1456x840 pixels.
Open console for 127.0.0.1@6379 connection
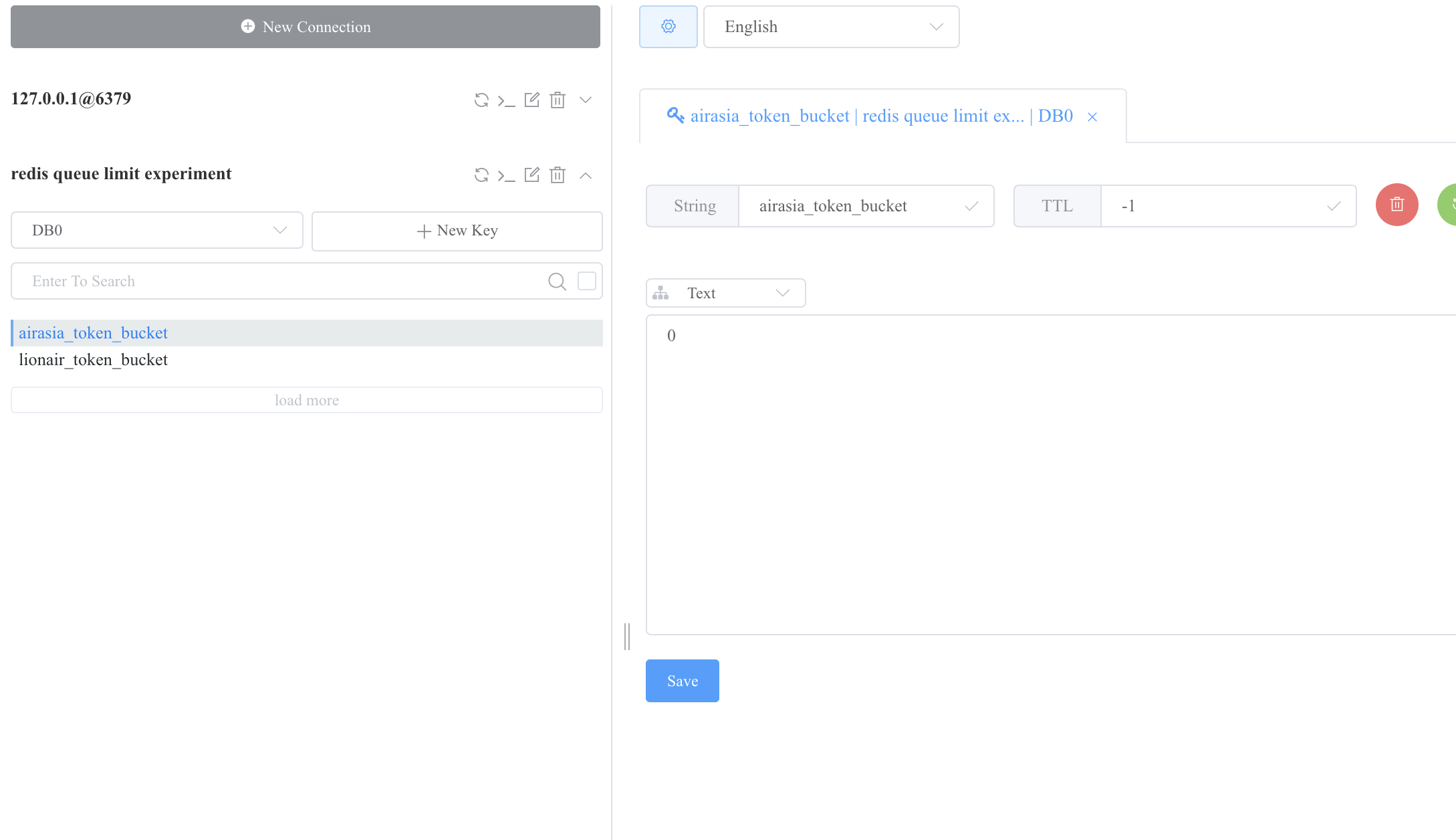506,100
